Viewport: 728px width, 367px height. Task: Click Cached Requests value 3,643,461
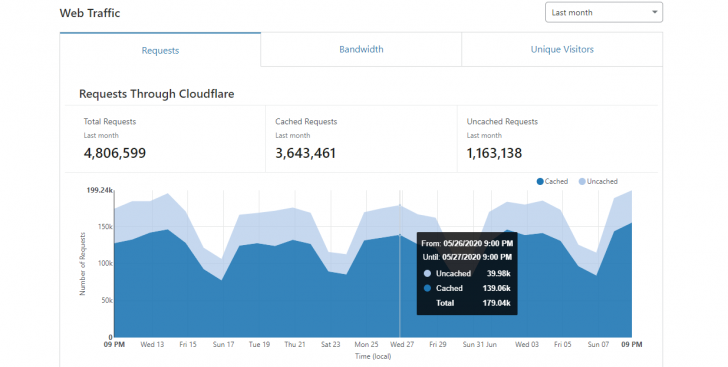click(306, 153)
